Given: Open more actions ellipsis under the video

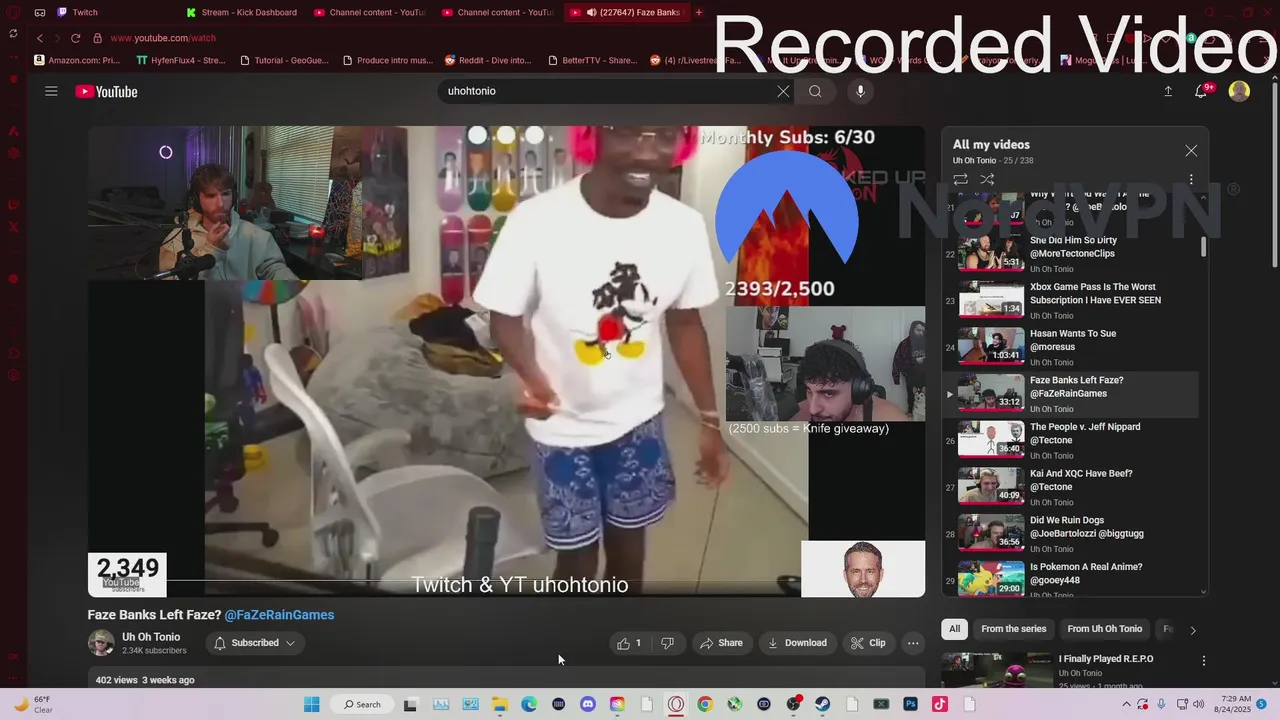Looking at the screenshot, I should (x=913, y=643).
